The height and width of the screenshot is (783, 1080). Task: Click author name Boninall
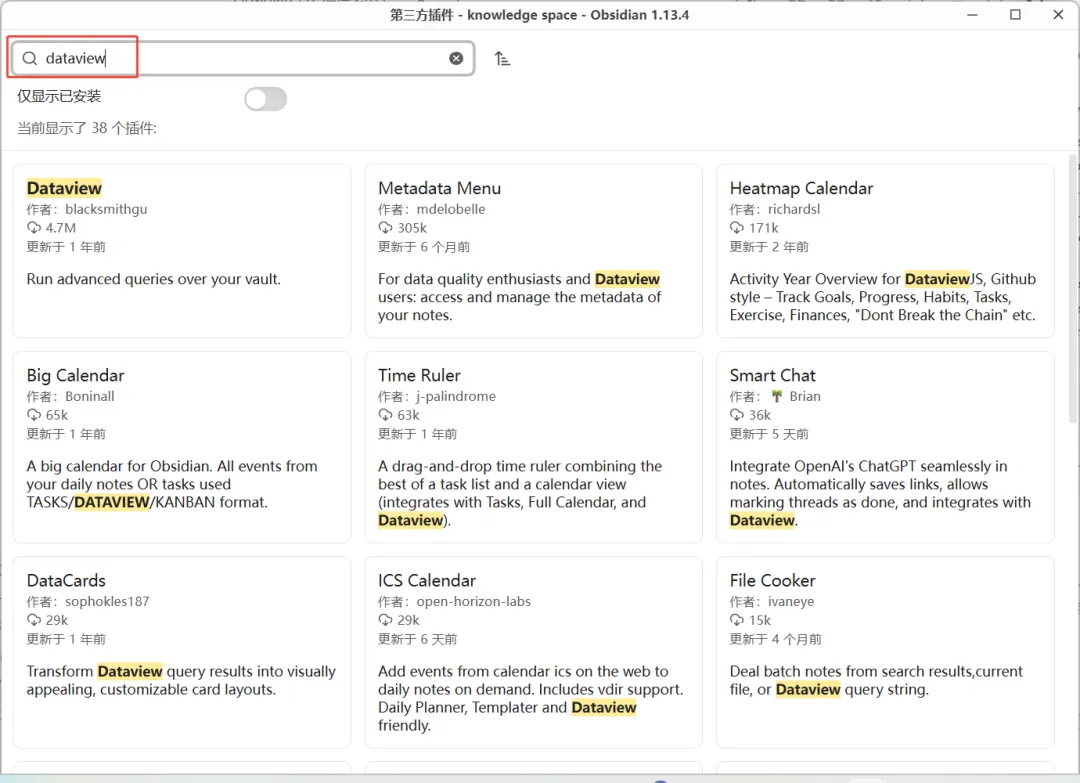point(90,397)
